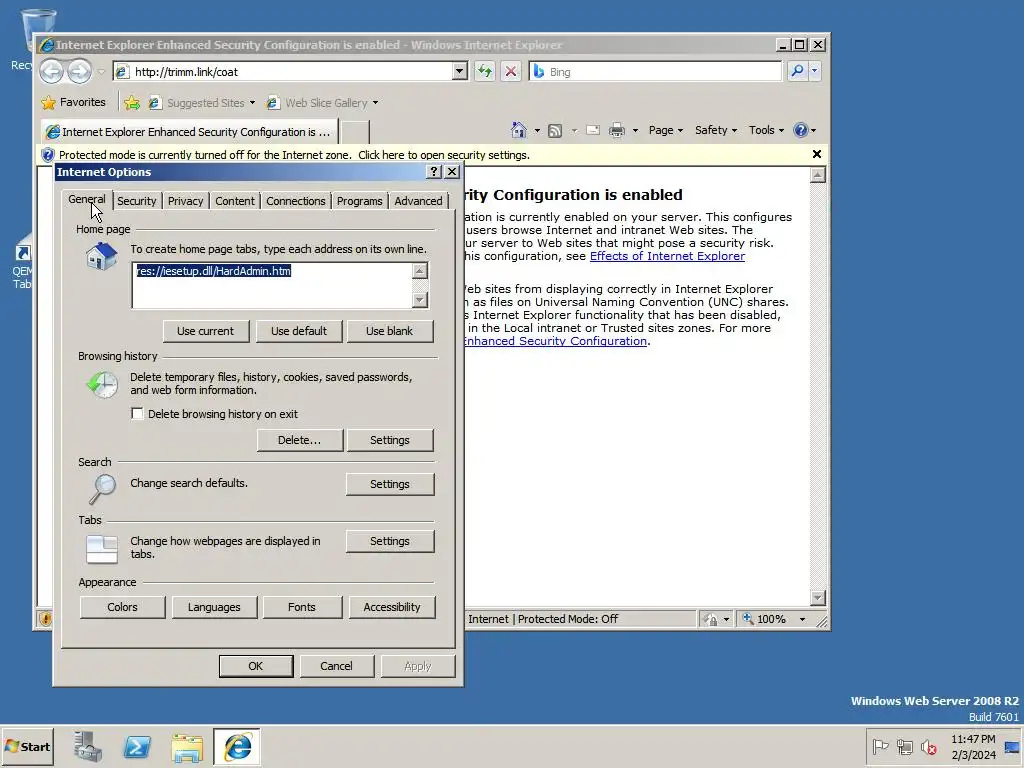This screenshot has height=768, width=1024.
Task: Open Tabs Settings button
Action: [x=390, y=541]
